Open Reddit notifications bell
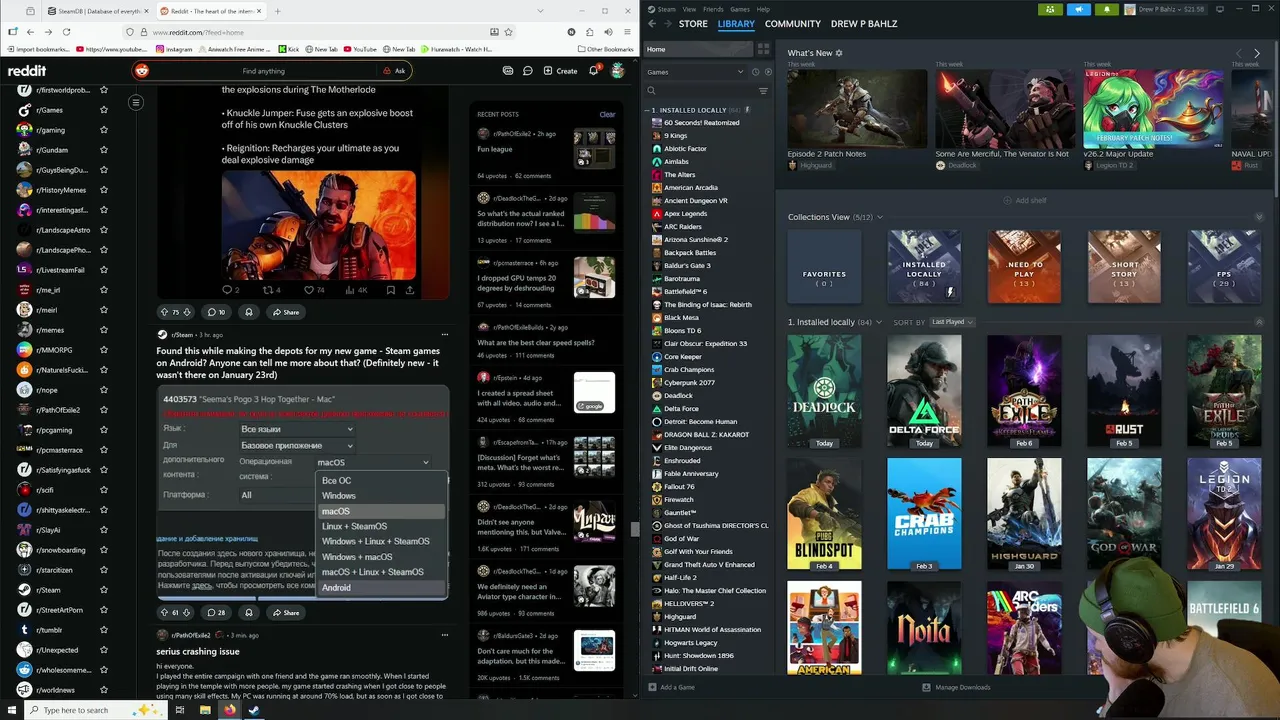 pos(593,71)
